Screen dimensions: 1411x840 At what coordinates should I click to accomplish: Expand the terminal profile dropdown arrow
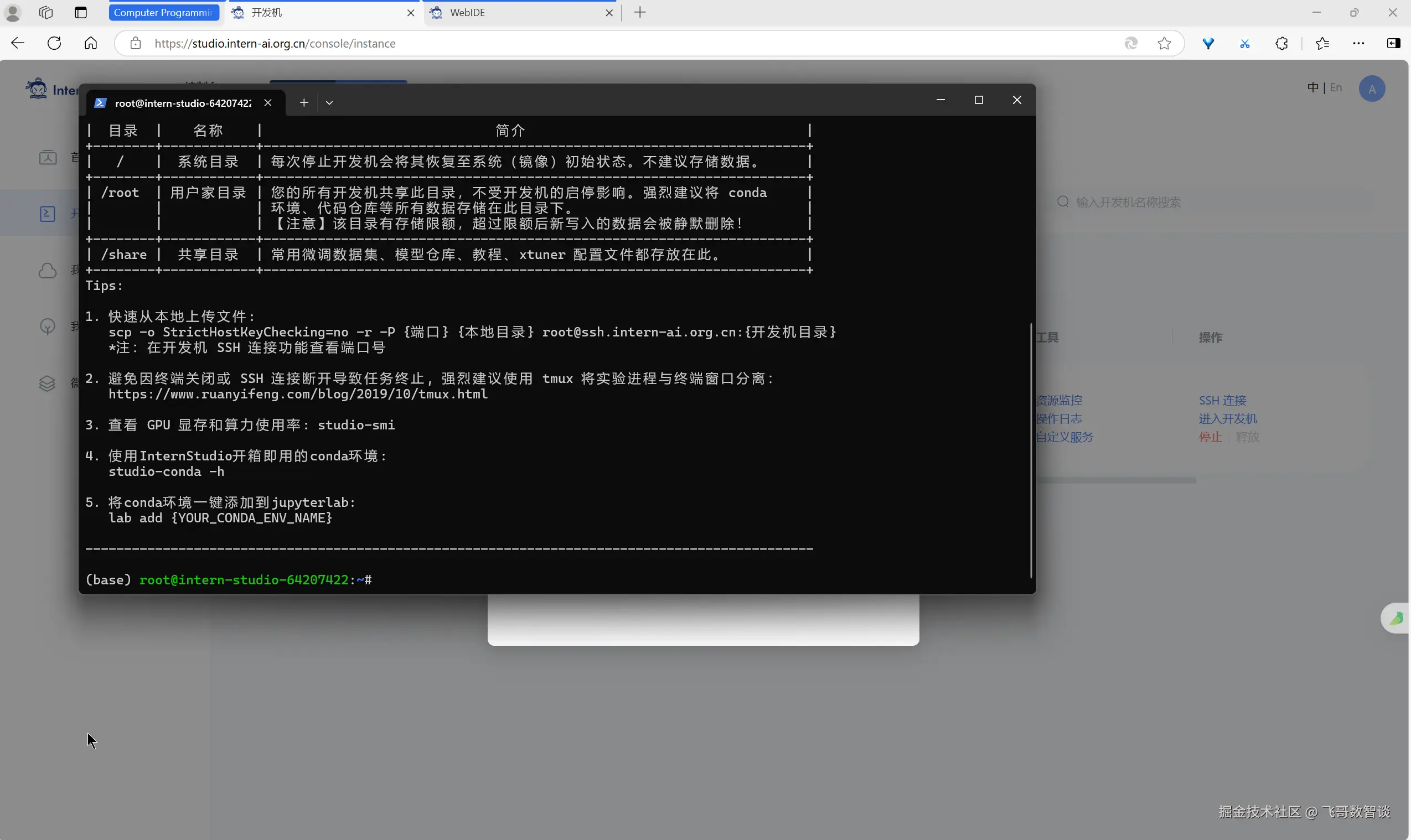click(x=329, y=102)
